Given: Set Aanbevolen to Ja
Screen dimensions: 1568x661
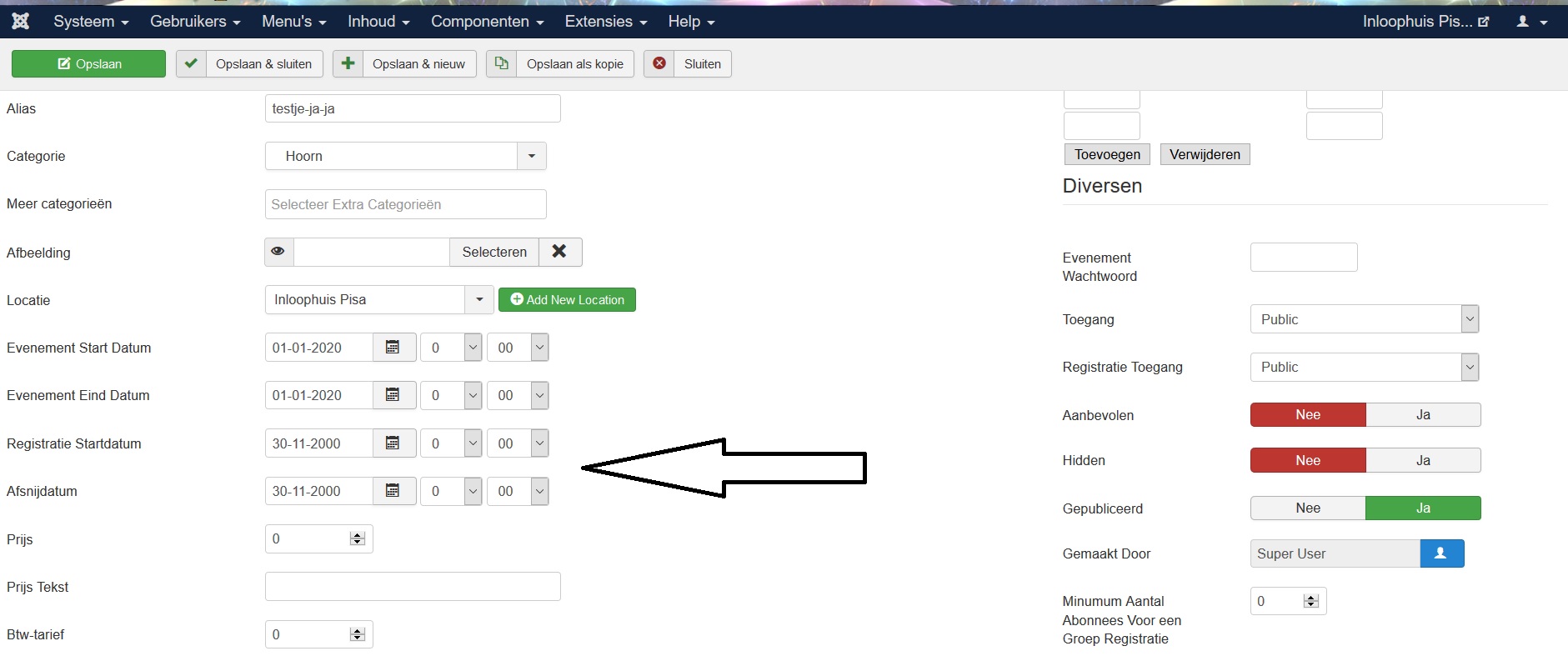Looking at the screenshot, I should (1422, 415).
